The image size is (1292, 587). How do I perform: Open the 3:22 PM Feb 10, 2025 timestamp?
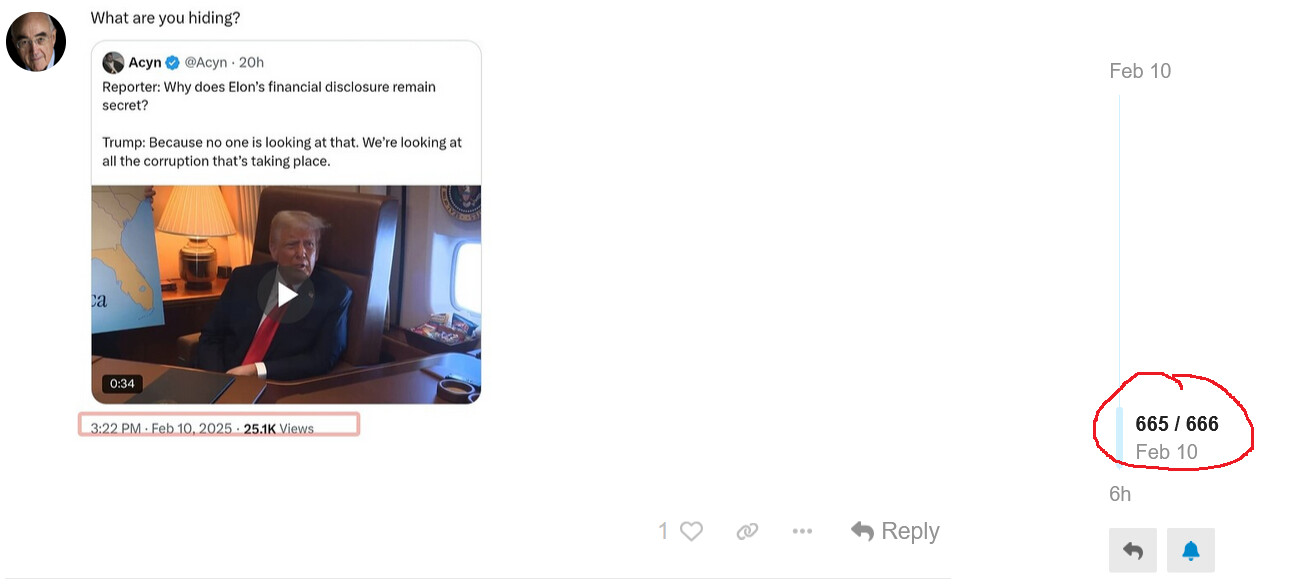(x=161, y=429)
